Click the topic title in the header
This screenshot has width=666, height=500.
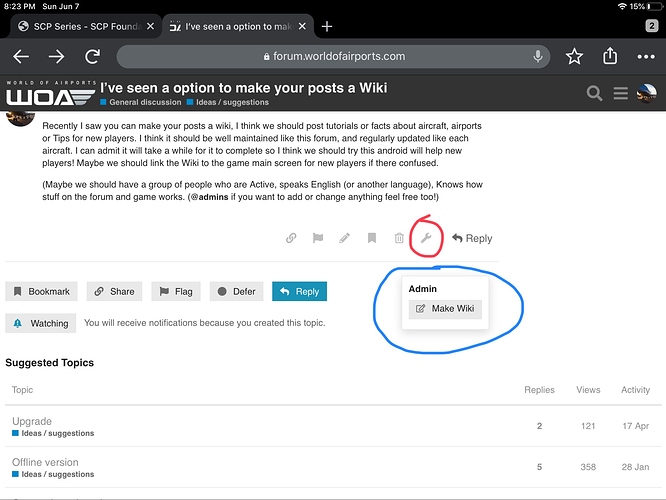pos(243,88)
